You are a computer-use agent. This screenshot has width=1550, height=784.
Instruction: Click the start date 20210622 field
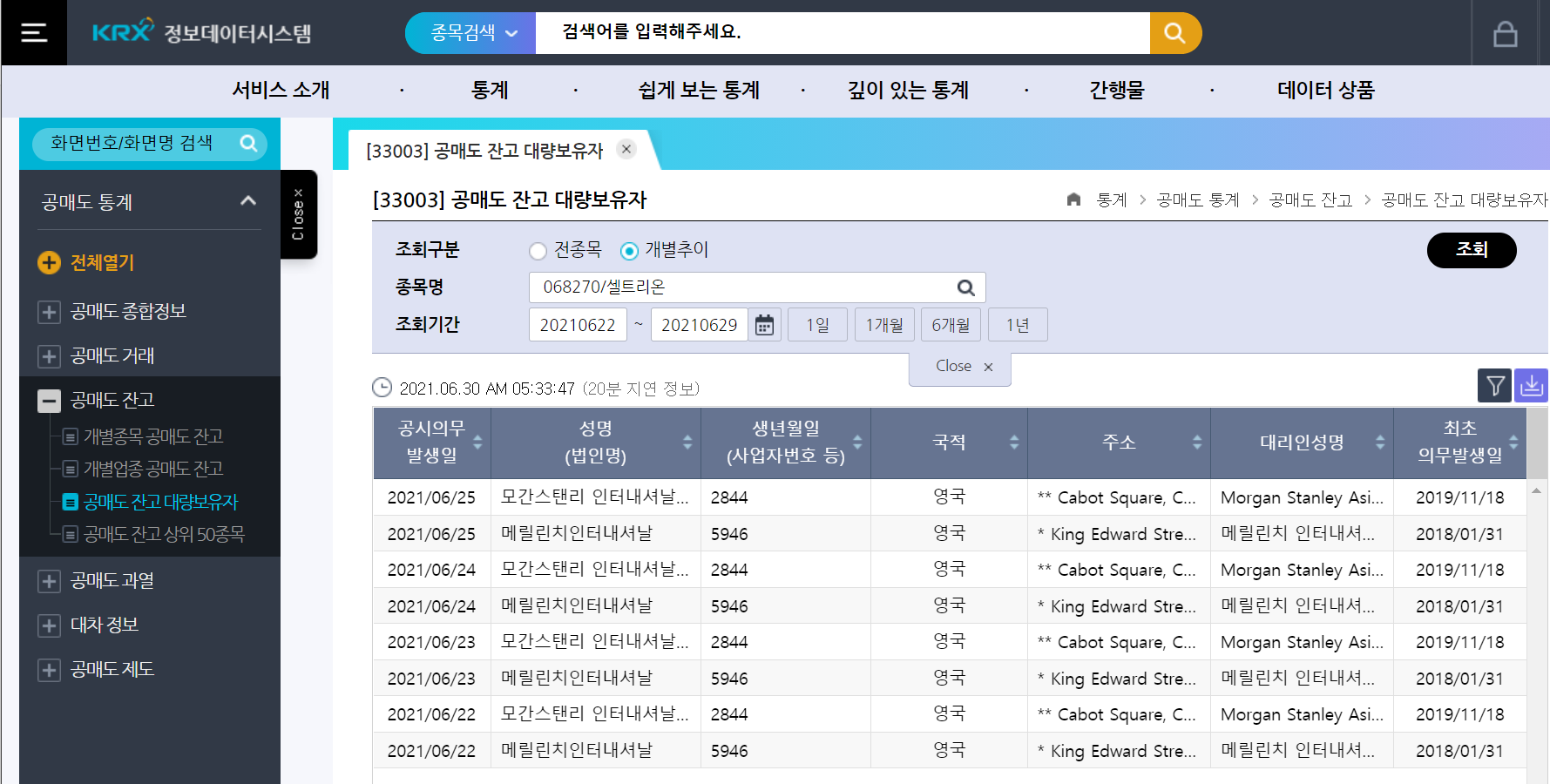(x=577, y=325)
